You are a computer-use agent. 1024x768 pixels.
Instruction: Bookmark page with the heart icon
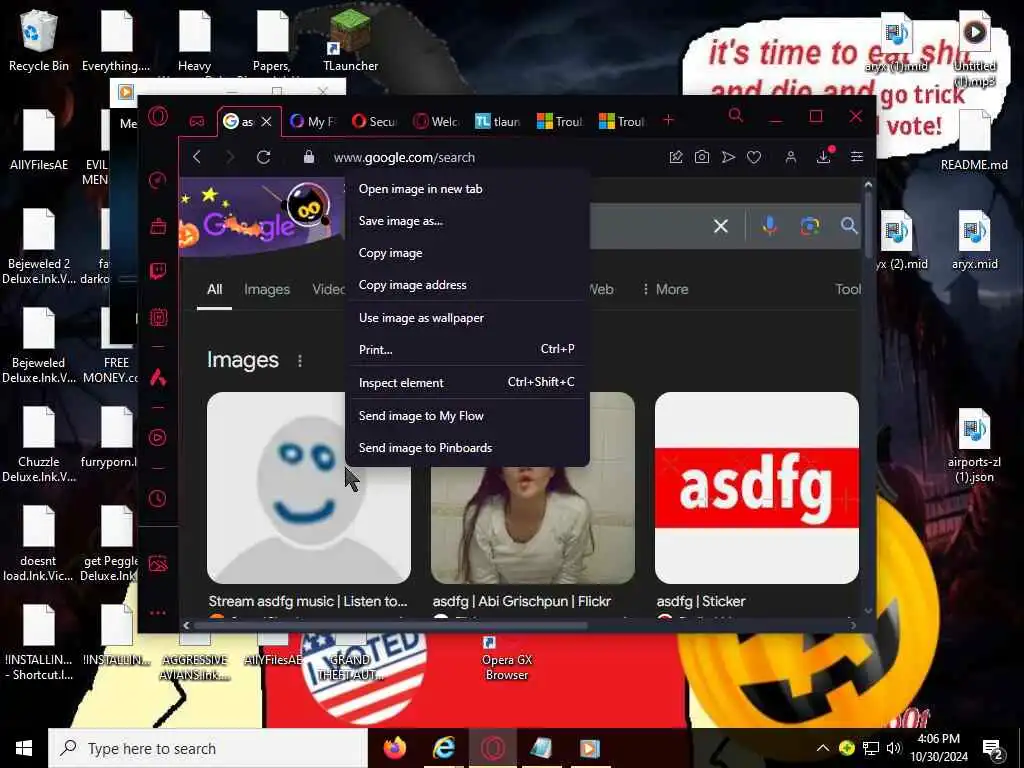(754, 157)
